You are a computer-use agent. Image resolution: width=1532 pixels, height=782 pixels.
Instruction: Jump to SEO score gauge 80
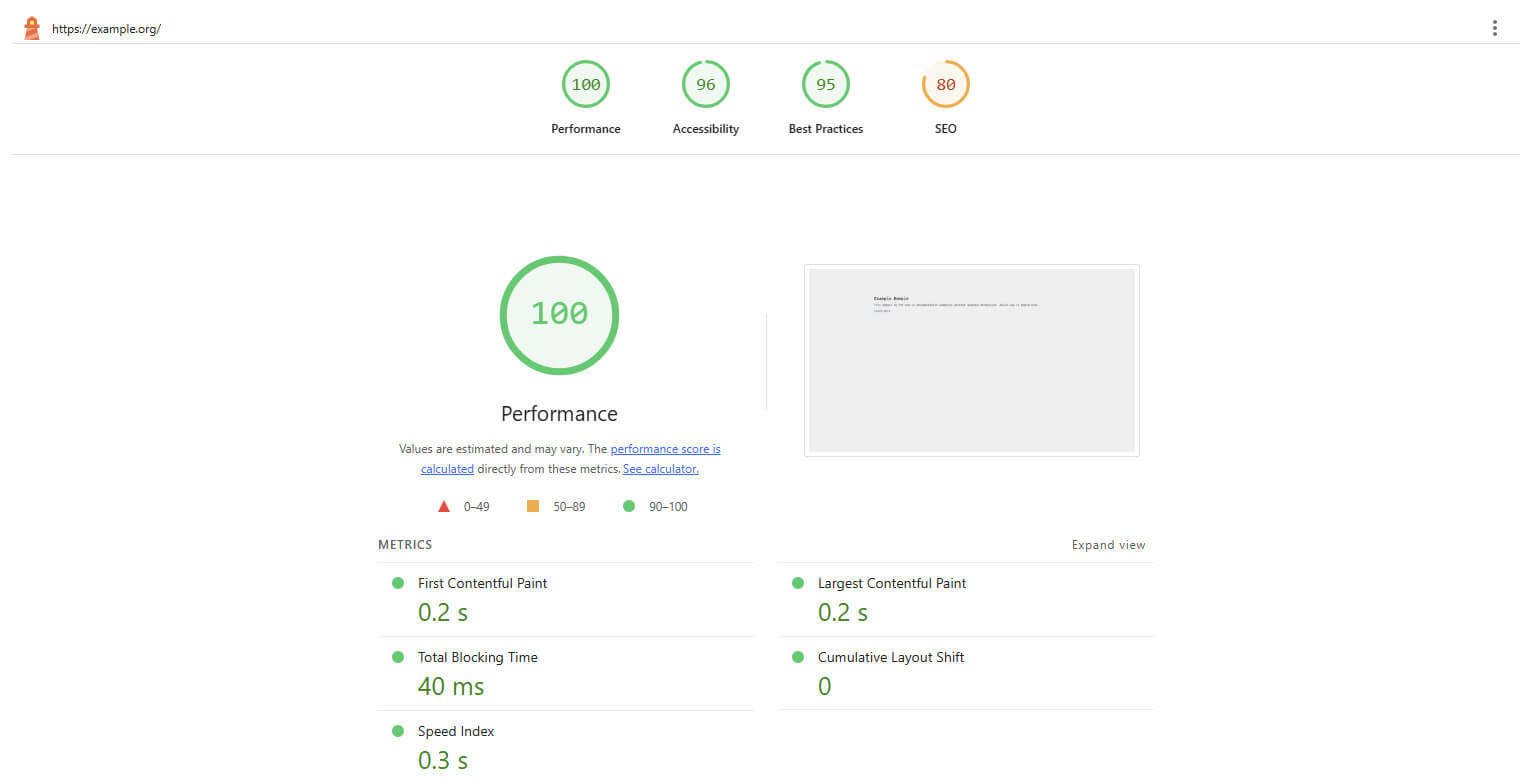pos(946,85)
